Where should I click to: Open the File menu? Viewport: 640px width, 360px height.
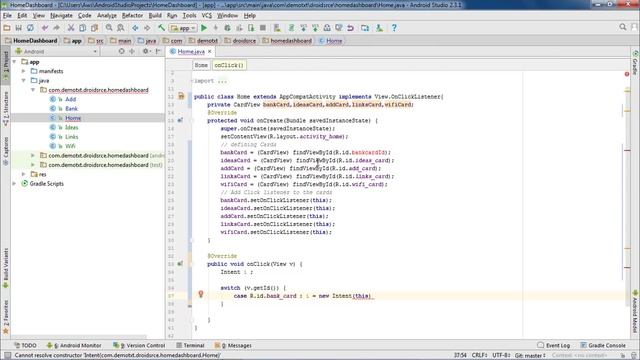tap(7, 16)
